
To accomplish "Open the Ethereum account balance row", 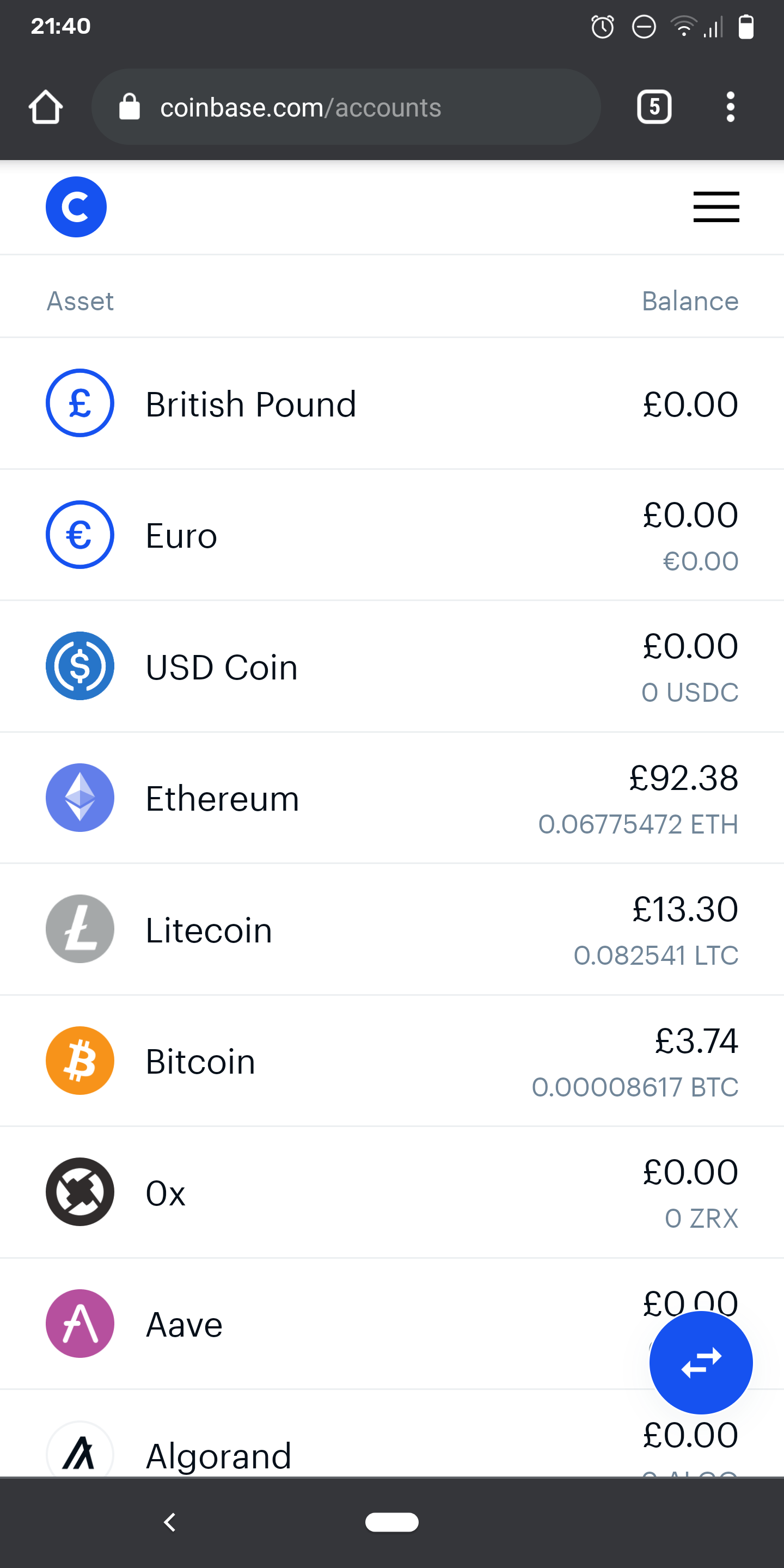I will (392, 799).
